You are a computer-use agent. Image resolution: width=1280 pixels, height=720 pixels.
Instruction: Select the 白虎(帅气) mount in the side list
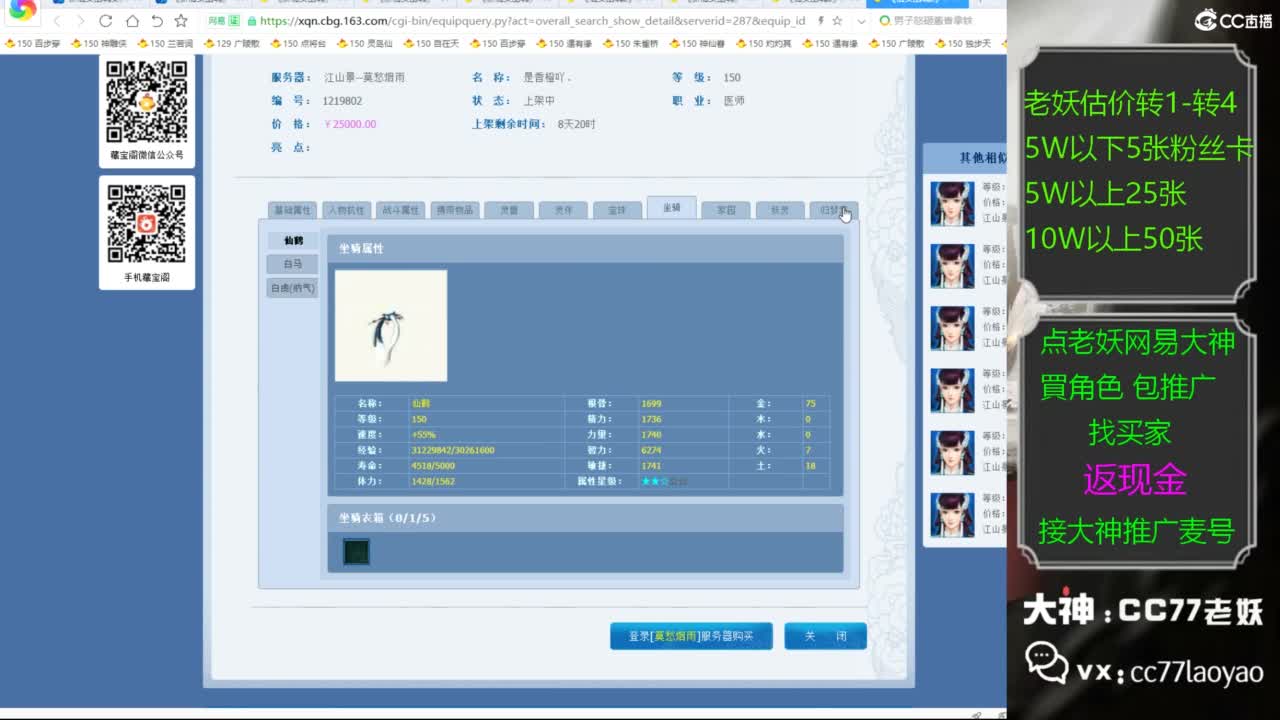tap(292, 288)
